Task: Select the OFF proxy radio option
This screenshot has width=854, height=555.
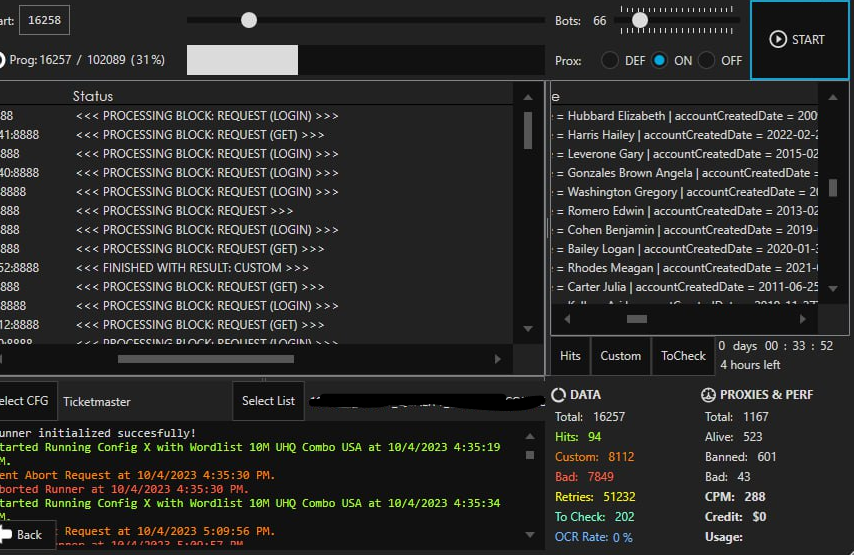Action: 707,60
